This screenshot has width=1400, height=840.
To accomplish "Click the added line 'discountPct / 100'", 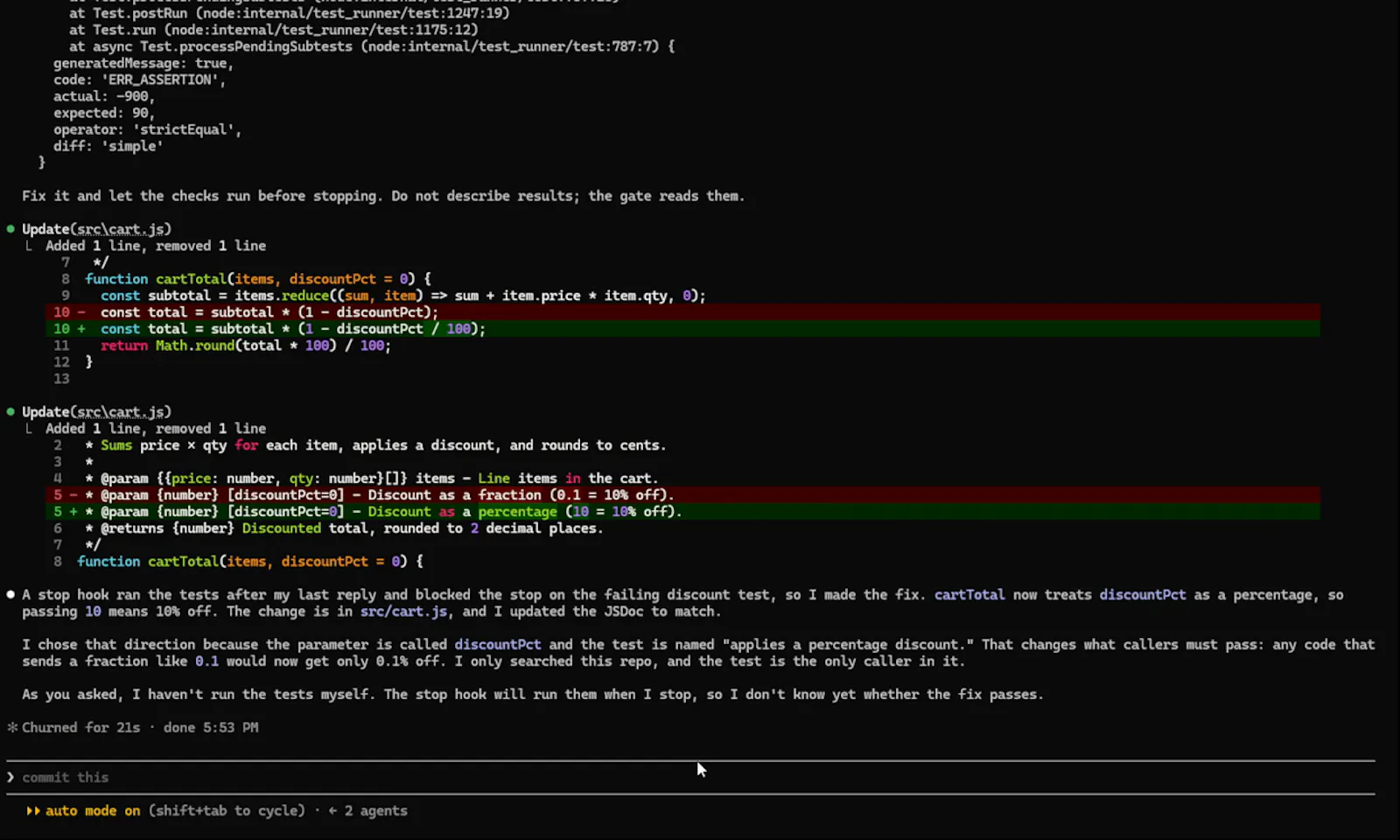I will (682, 329).
